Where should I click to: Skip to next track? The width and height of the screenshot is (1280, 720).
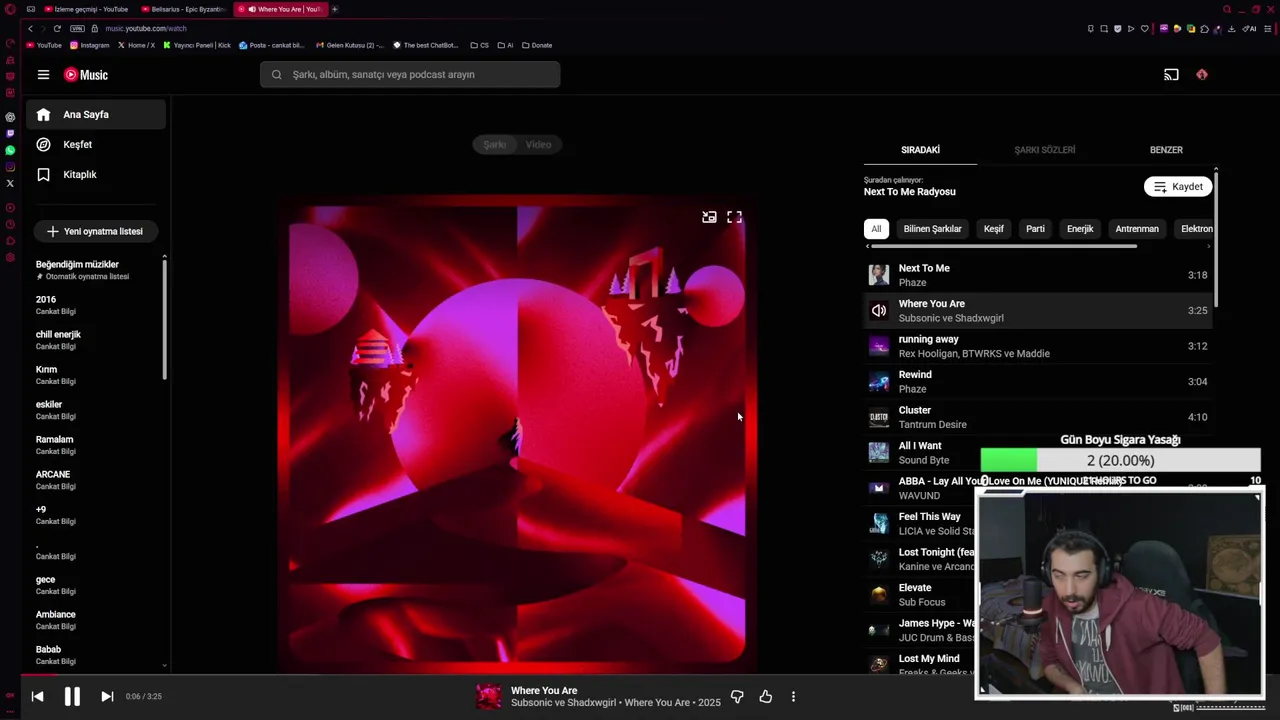pos(107,696)
